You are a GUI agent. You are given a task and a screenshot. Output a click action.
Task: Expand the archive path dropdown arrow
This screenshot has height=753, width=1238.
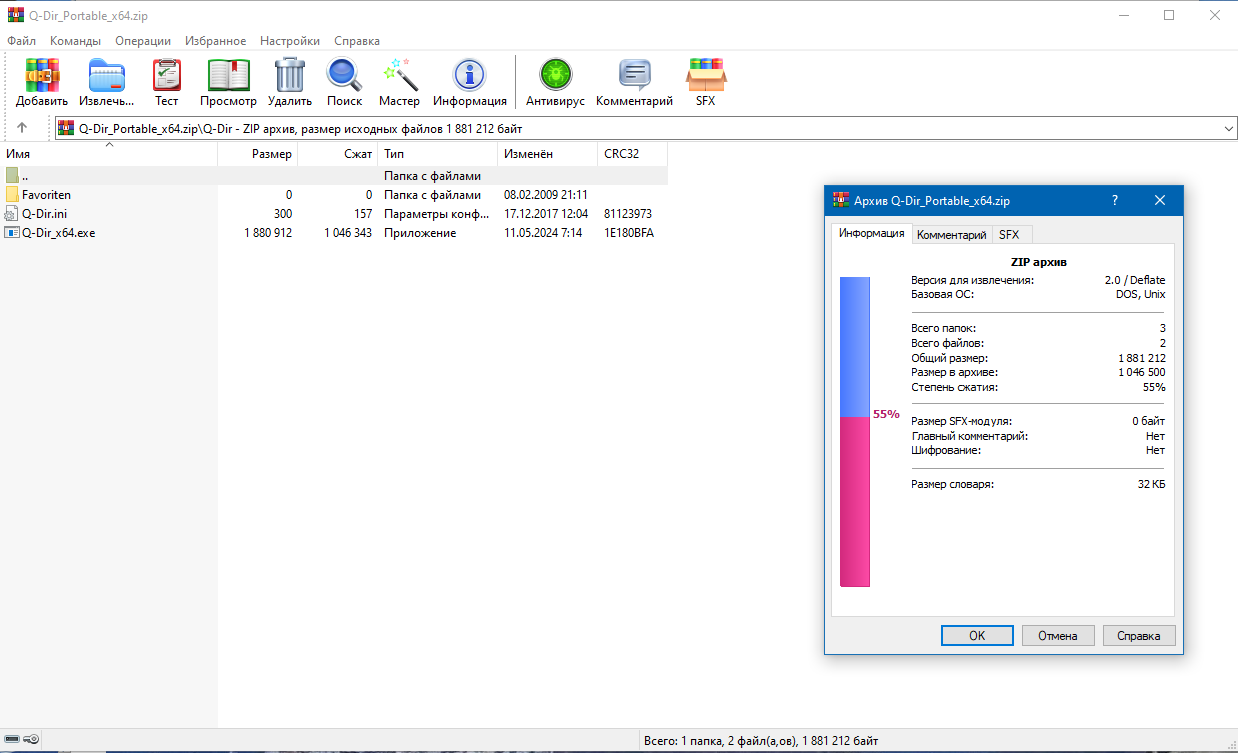pos(1229,128)
